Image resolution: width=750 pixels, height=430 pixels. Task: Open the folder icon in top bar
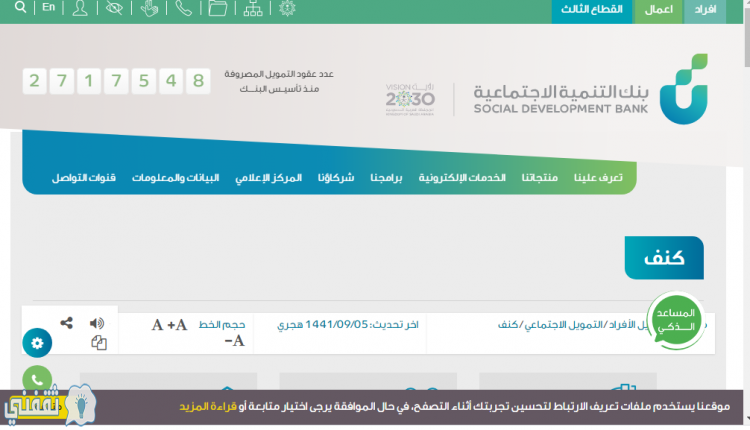(x=218, y=8)
